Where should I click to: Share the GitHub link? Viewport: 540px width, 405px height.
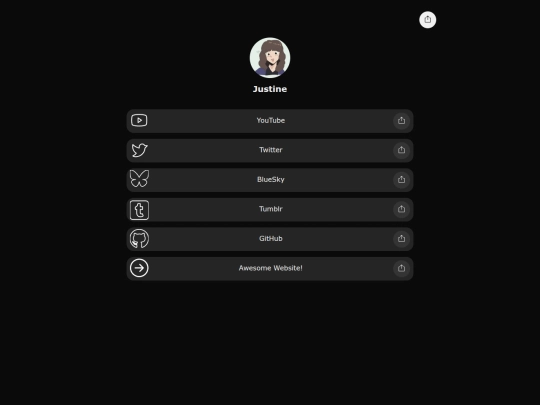click(x=401, y=239)
